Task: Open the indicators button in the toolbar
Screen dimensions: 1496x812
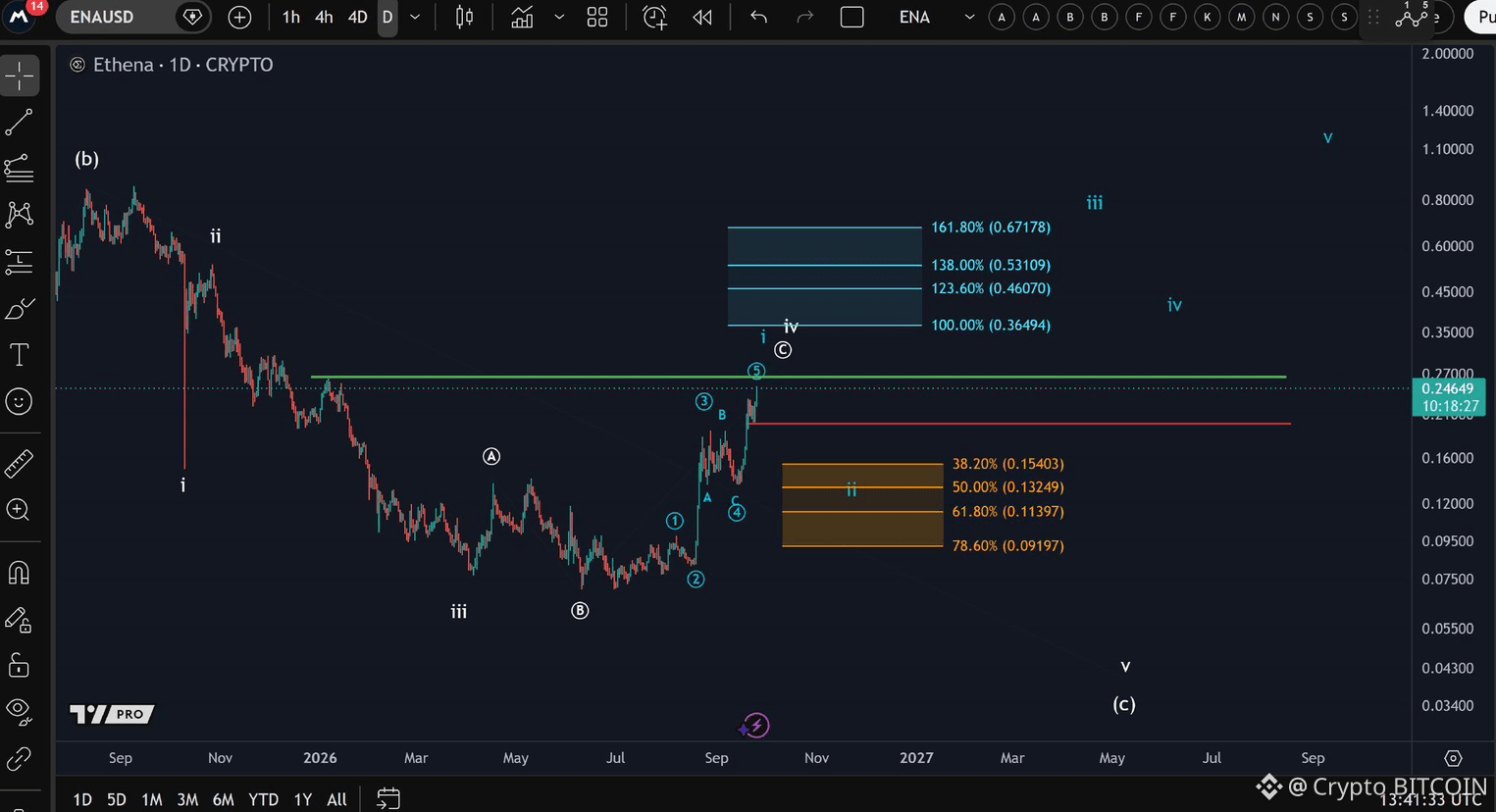Action: [522, 17]
